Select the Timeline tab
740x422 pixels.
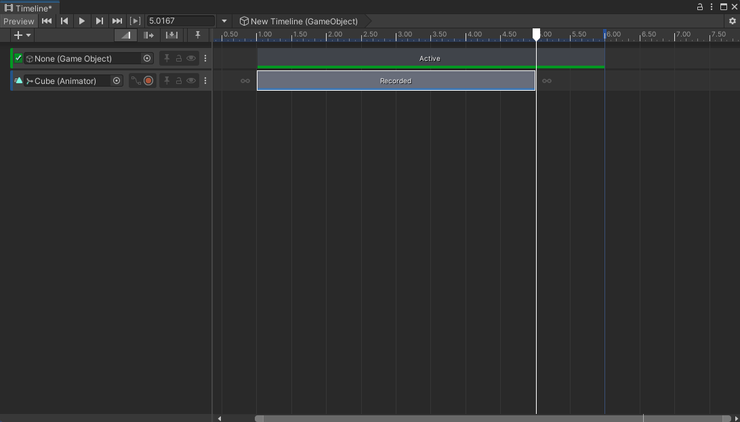(29, 8)
